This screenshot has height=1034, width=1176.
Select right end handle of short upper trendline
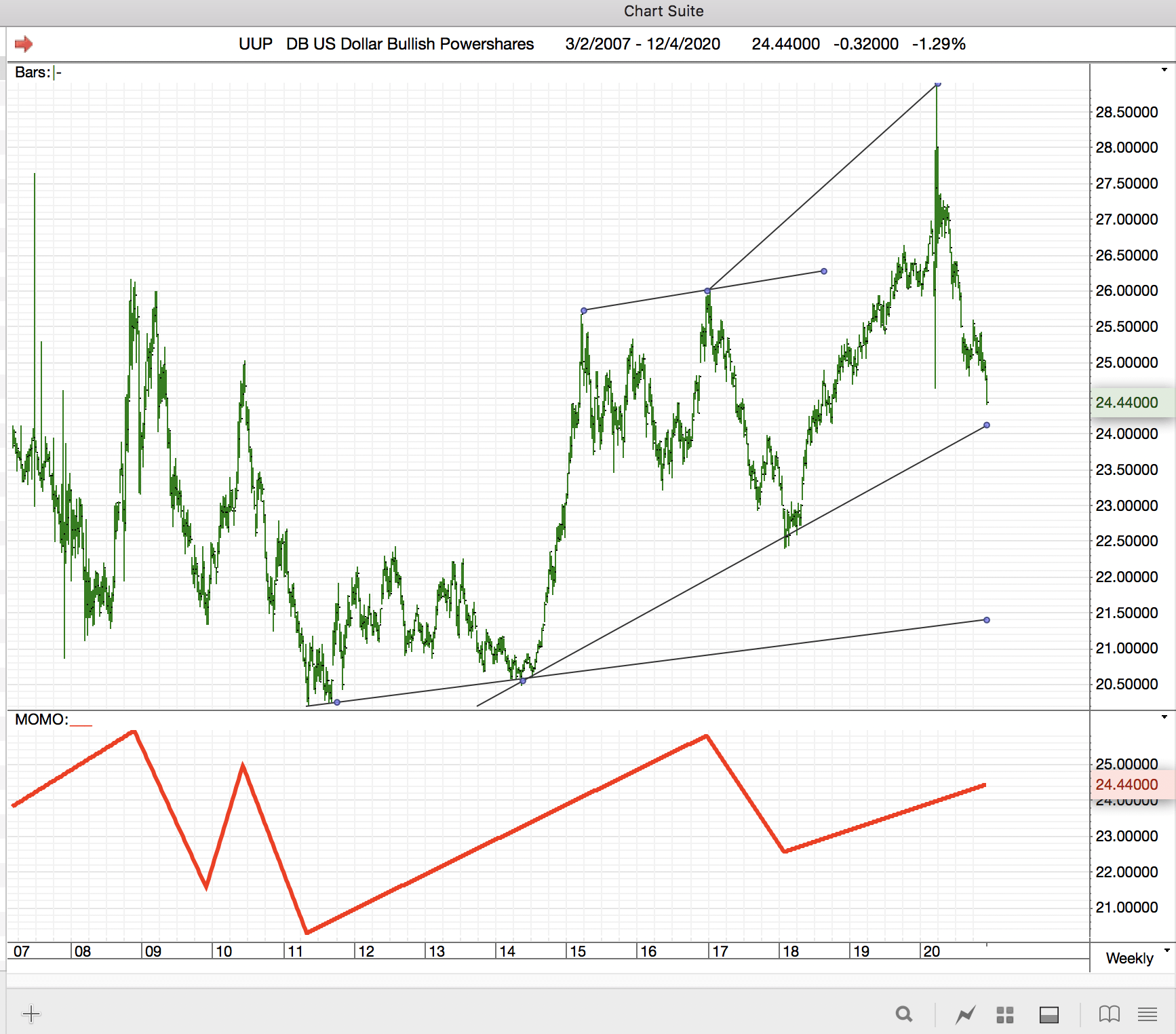pyautogui.click(x=824, y=271)
